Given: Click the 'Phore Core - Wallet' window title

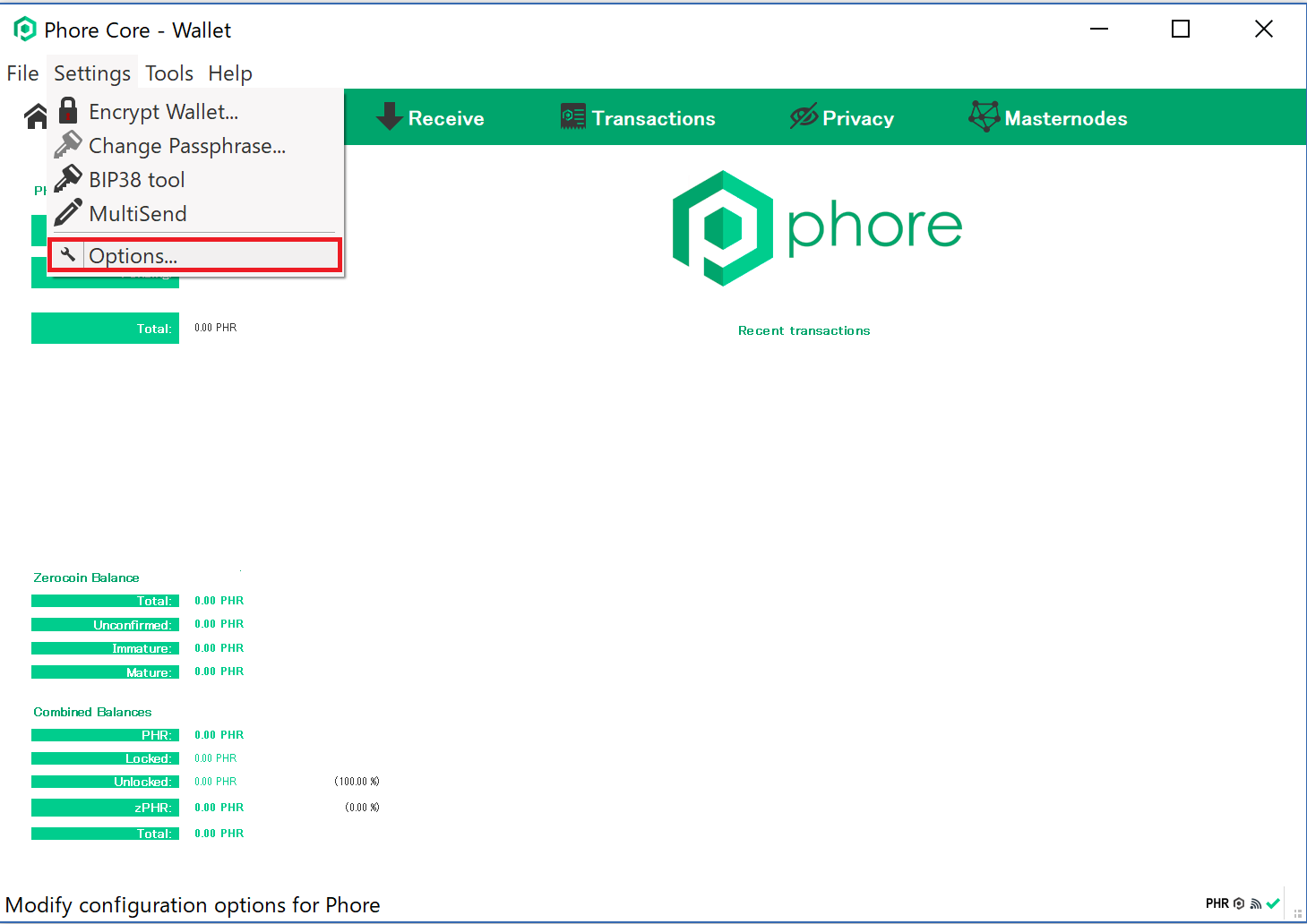Looking at the screenshot, I should click(x=138, y=30).
